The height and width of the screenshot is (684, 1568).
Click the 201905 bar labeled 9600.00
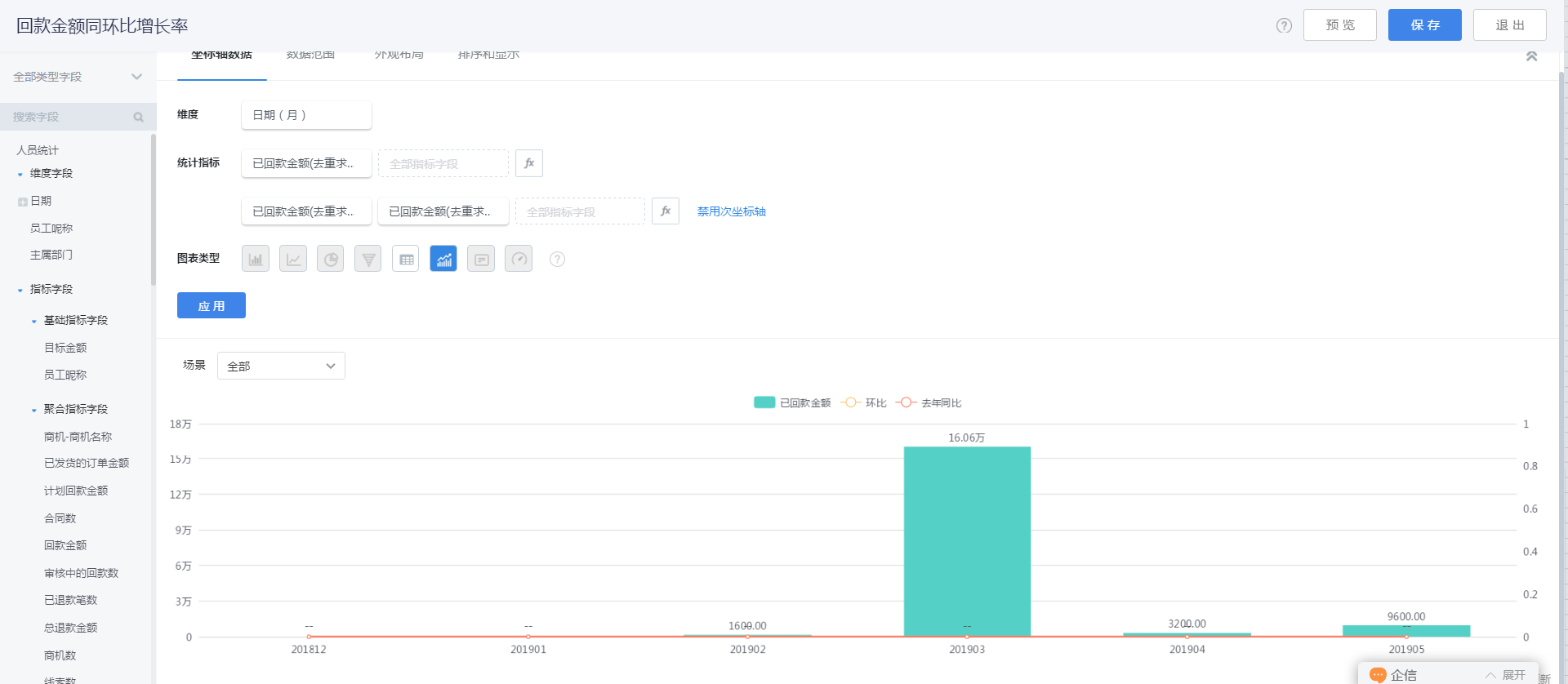coord(1406,631)
